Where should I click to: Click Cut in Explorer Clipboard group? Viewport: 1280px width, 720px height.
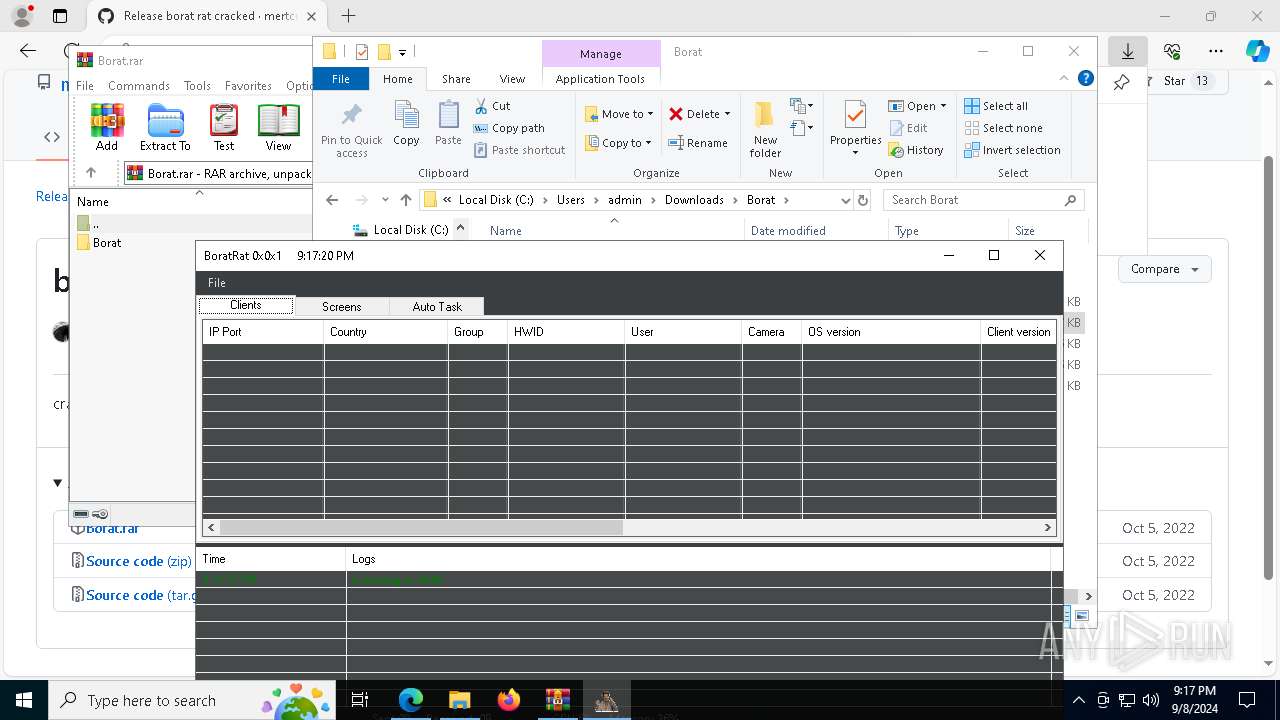(492, 106)
